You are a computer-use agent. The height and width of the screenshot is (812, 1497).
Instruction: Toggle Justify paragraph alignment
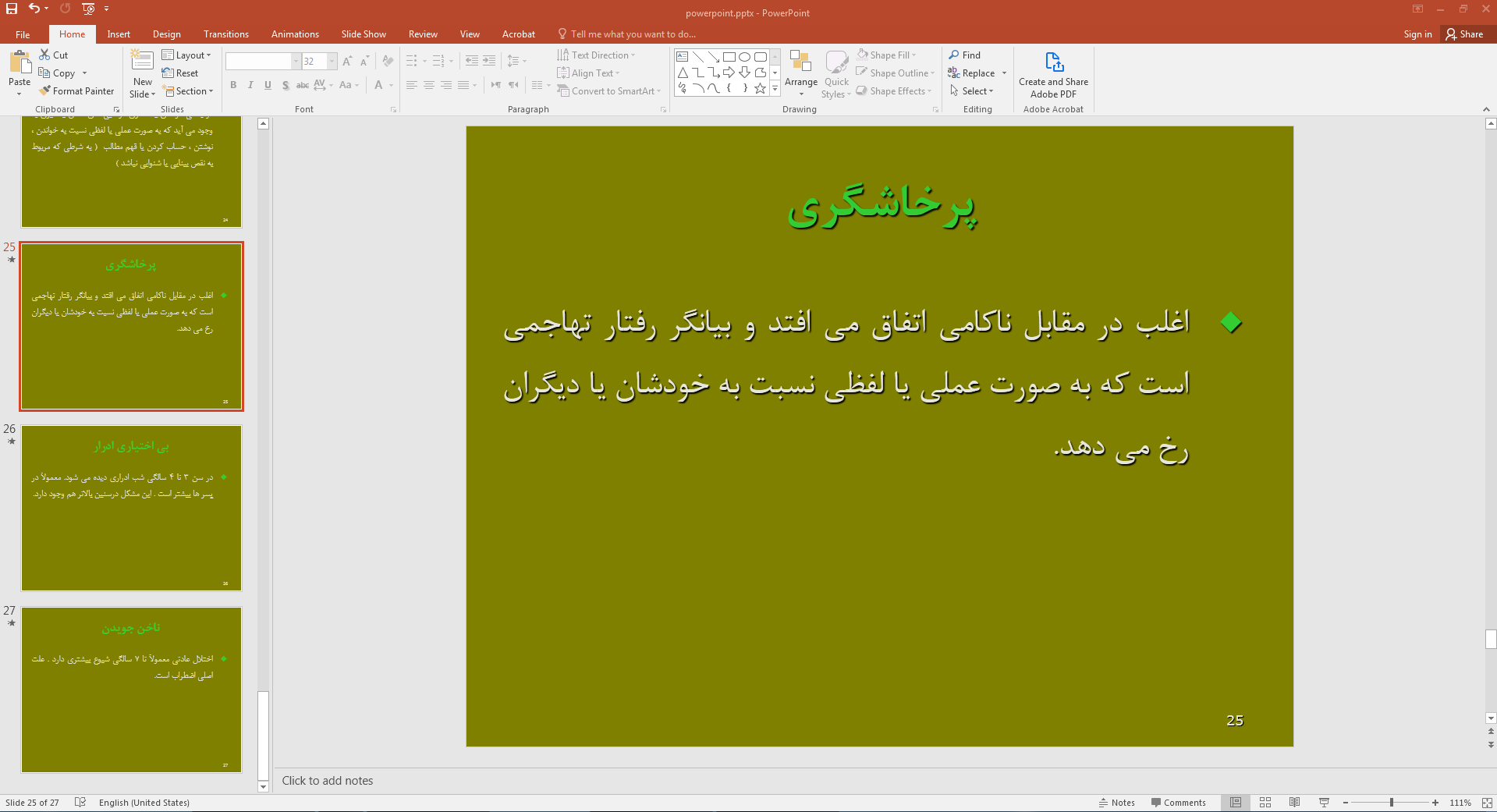coord(463,85)
